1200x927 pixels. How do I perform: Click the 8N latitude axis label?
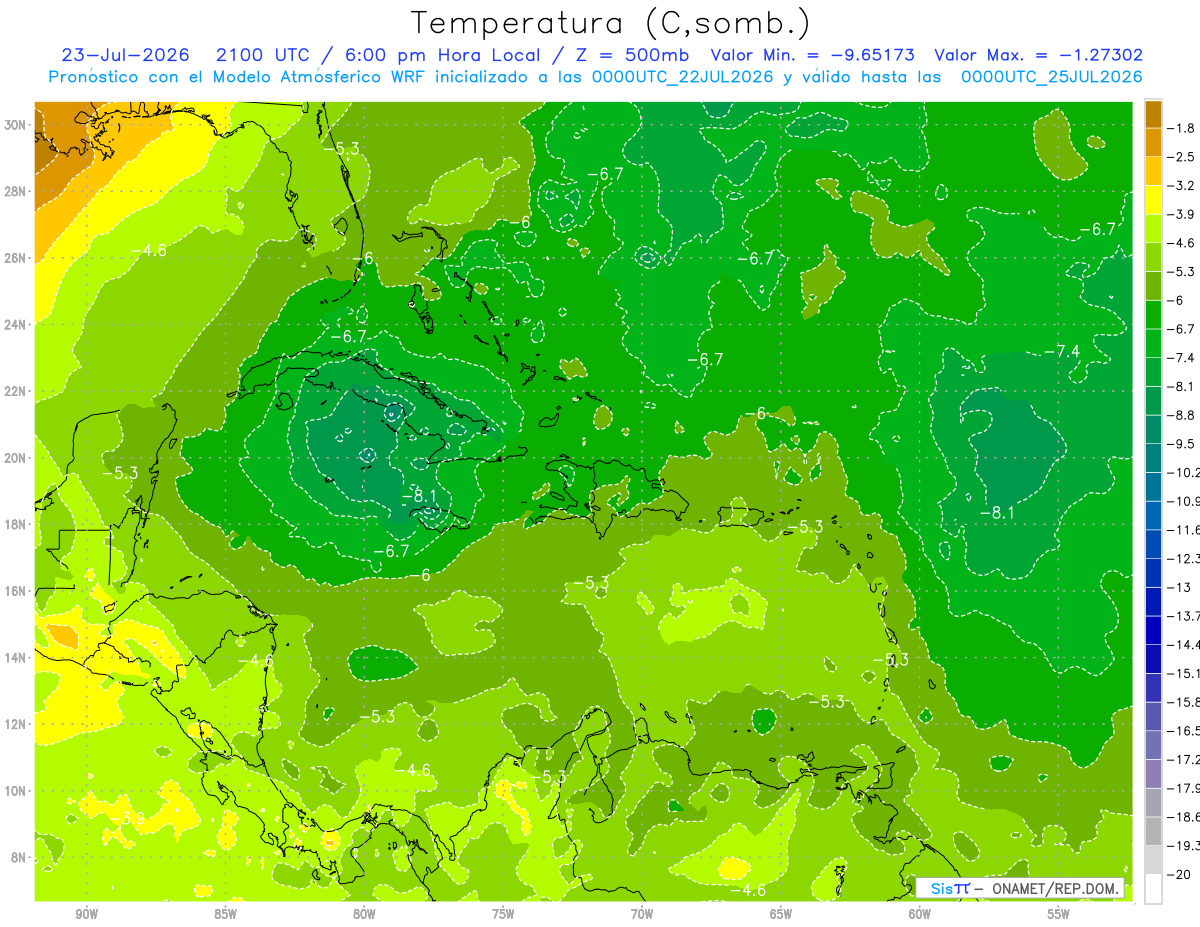click(x=16, y=857)
